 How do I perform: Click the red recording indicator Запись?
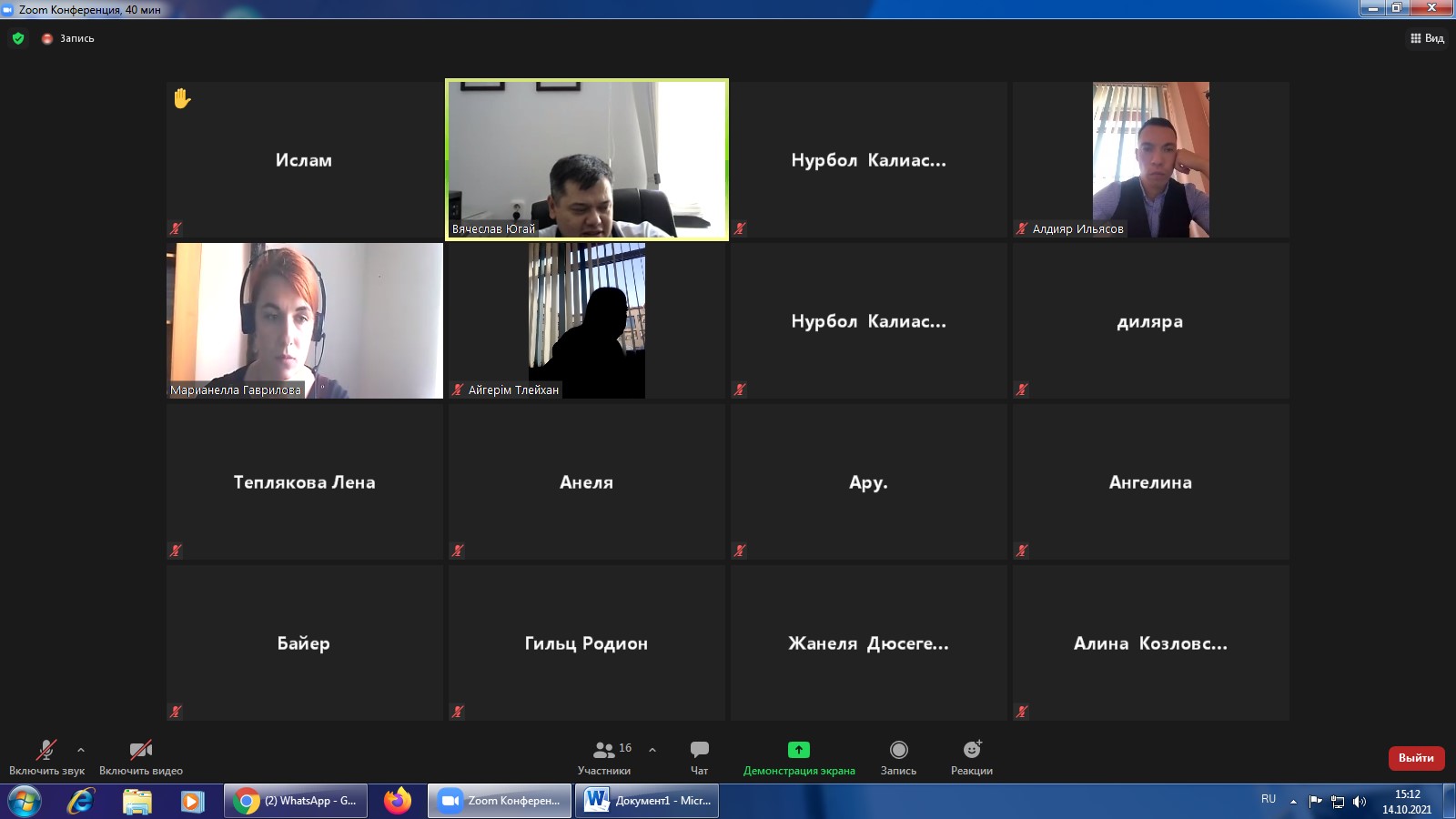click(x=68, y=38)
